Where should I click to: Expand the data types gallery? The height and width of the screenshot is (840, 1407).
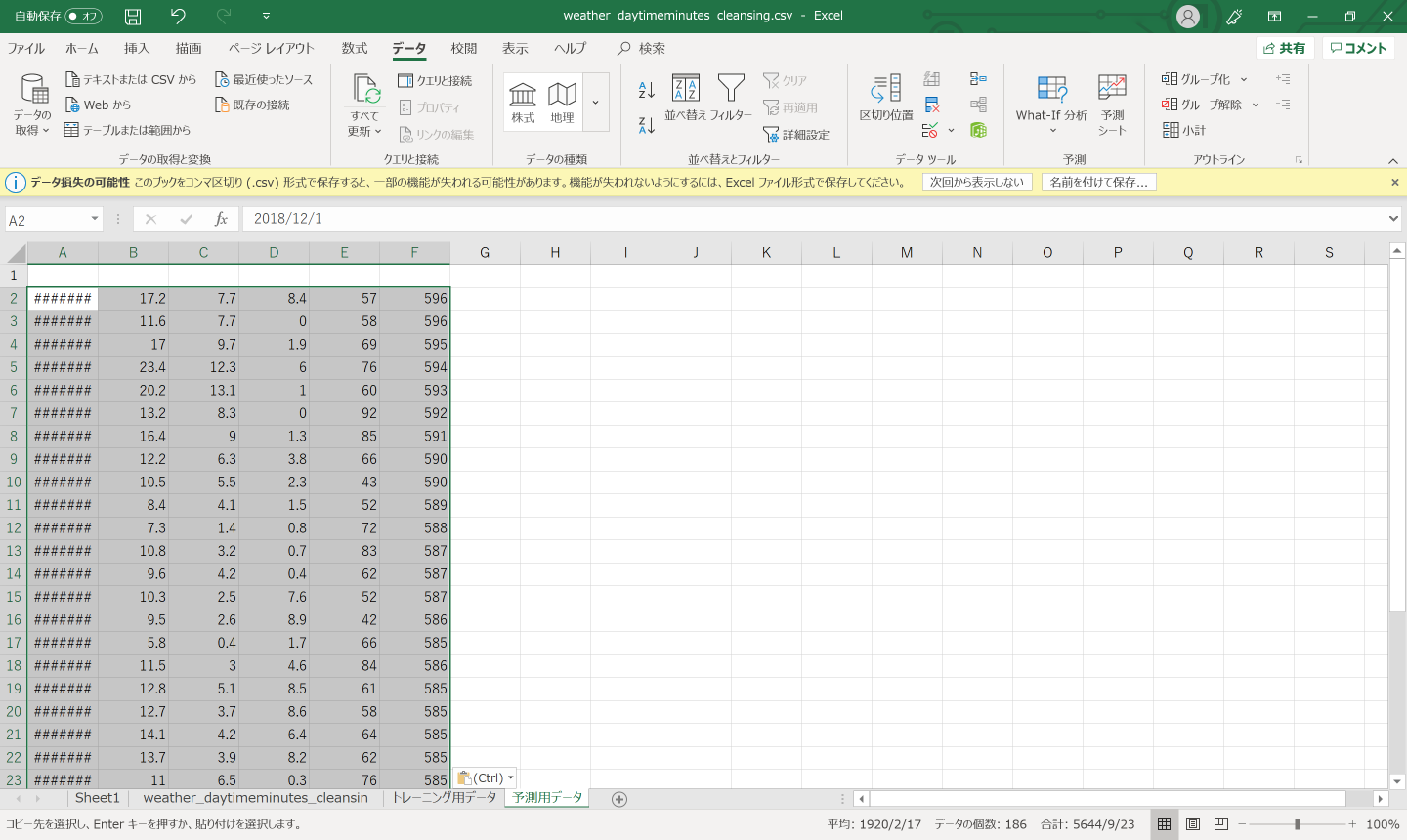pos(596,102)
